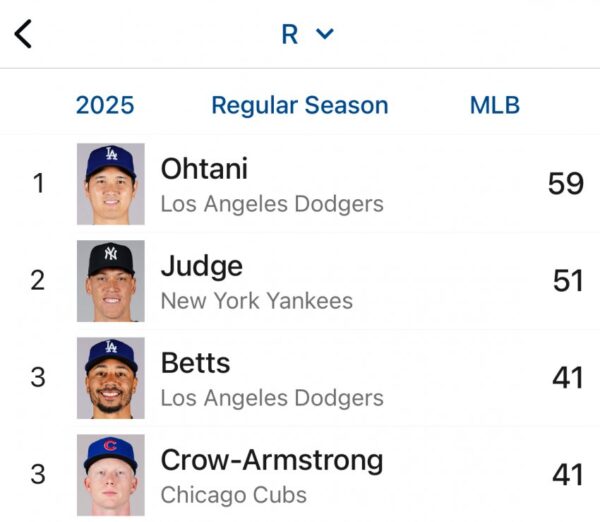
Task: Tap Betts' player headshot
Action: point(111,377)
